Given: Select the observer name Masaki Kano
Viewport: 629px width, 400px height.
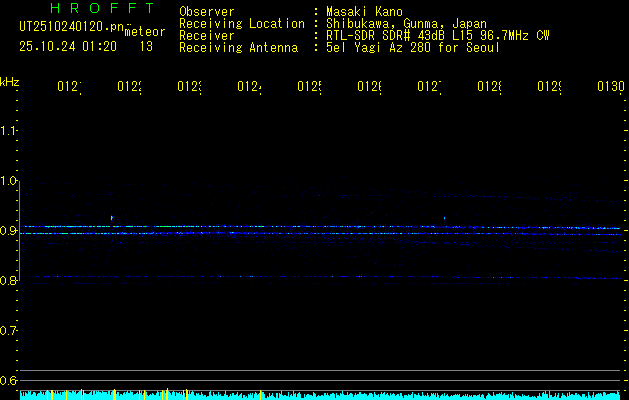Looking at the screenshot, I should (x=364, y=12).
